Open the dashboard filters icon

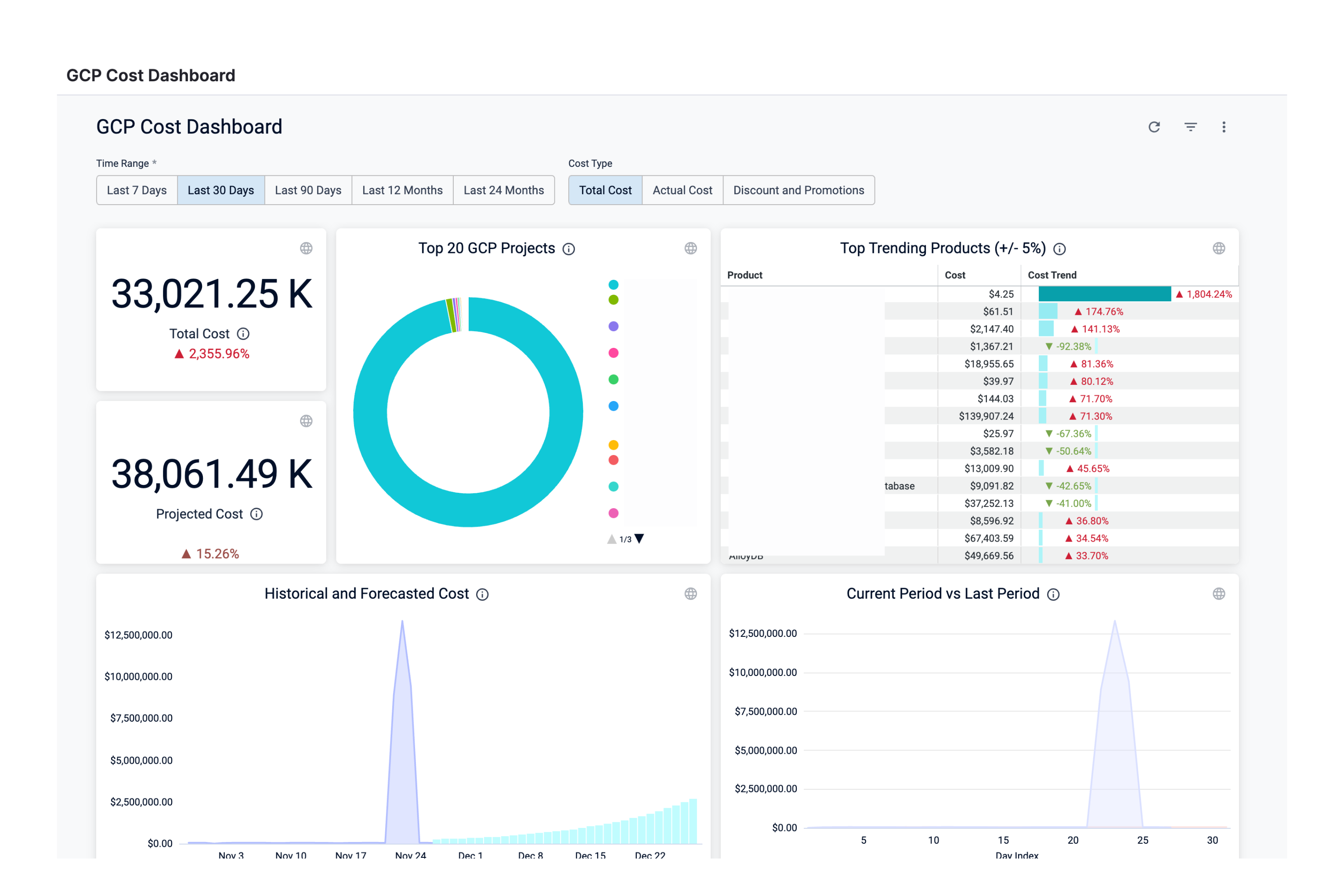(x=1190, y=127)
